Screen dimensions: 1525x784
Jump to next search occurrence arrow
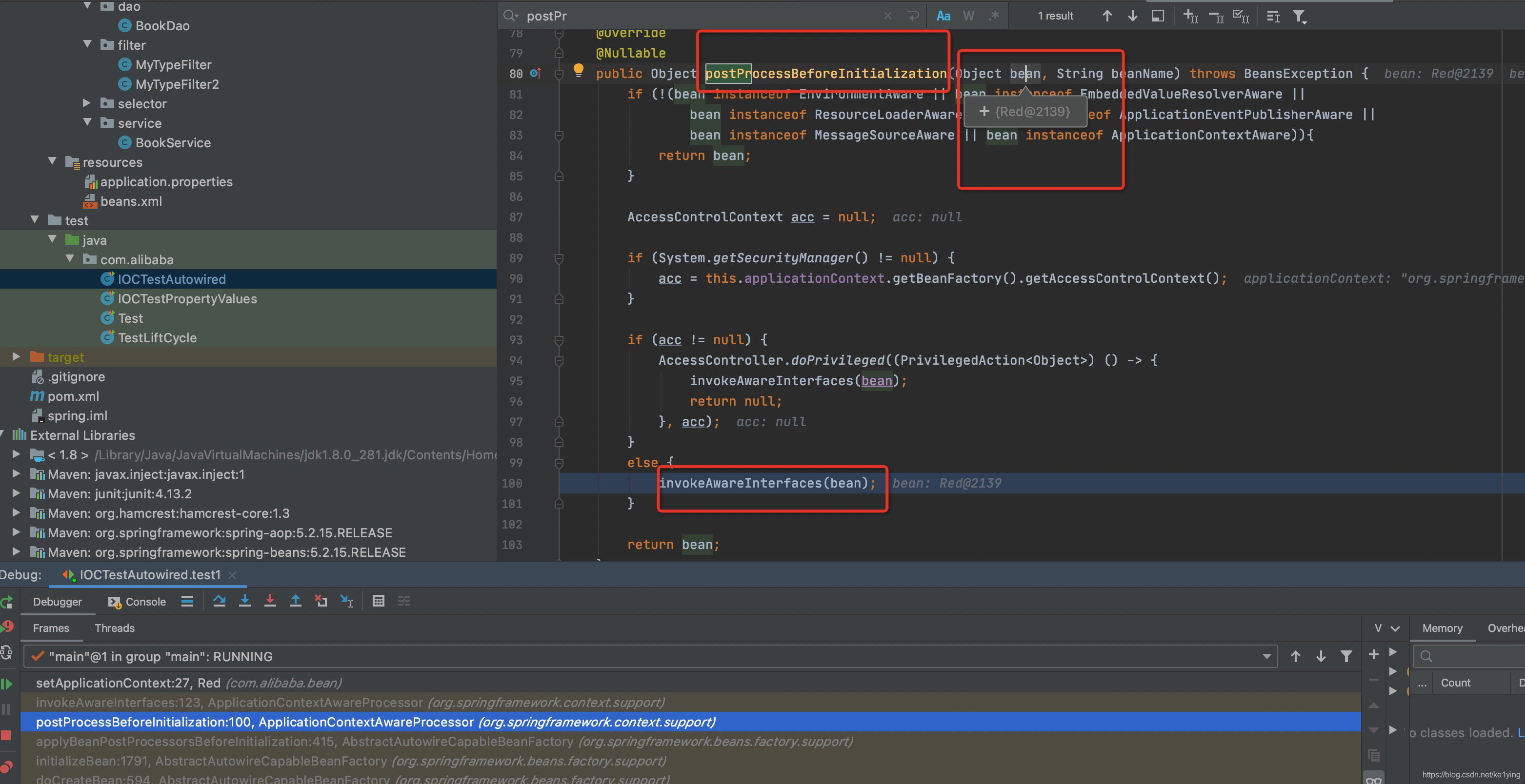pos(1132,16)
